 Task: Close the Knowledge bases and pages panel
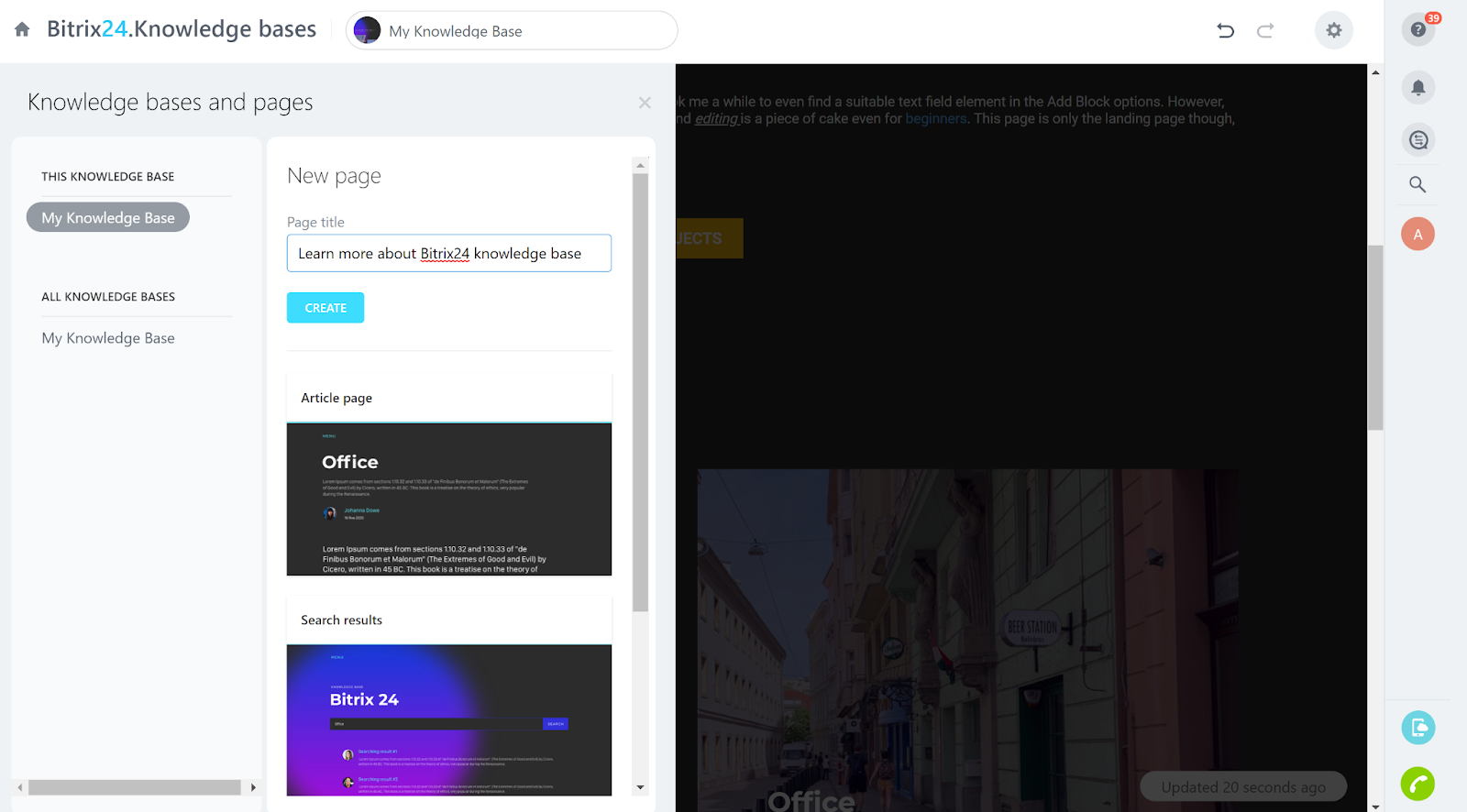point(645,103)
